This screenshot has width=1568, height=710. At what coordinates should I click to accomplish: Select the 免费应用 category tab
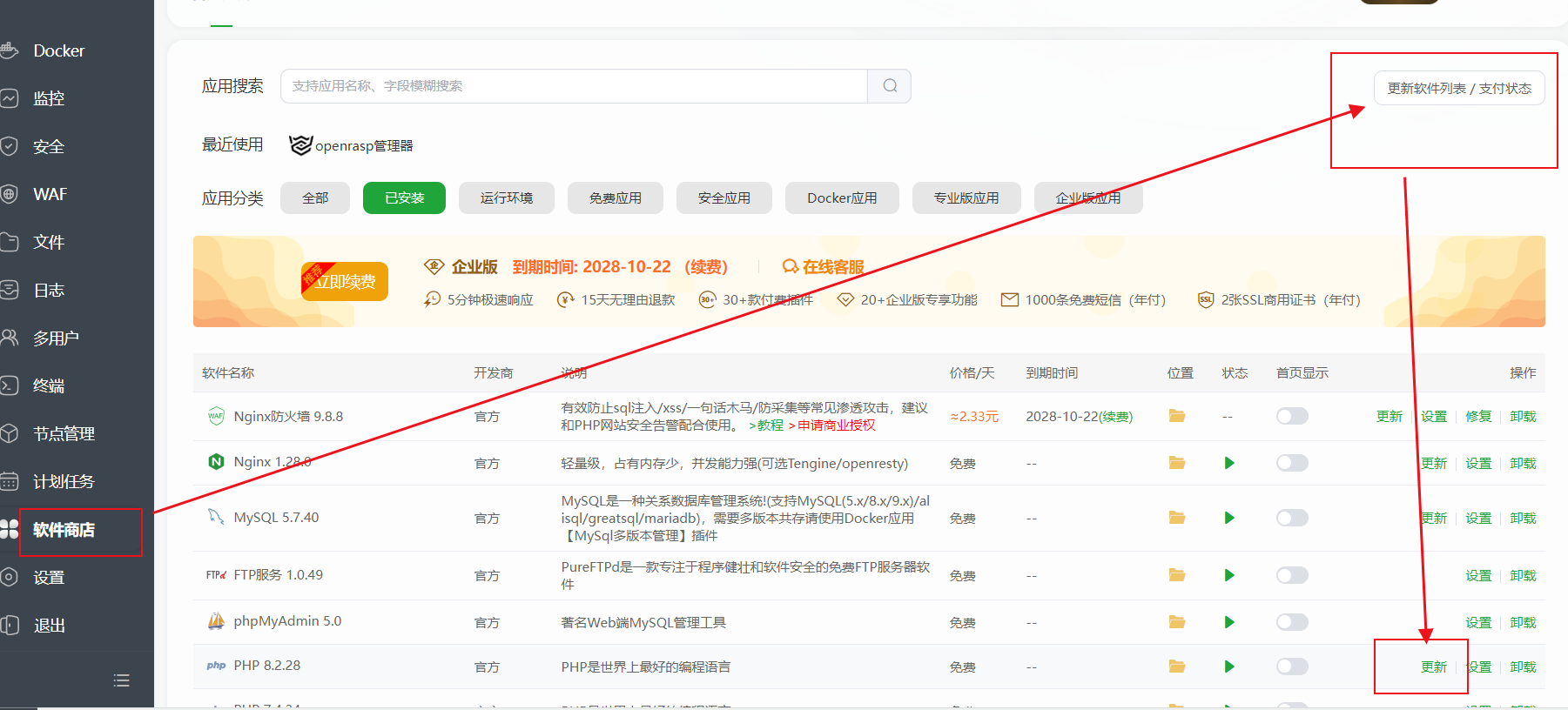tap(616, 198)
